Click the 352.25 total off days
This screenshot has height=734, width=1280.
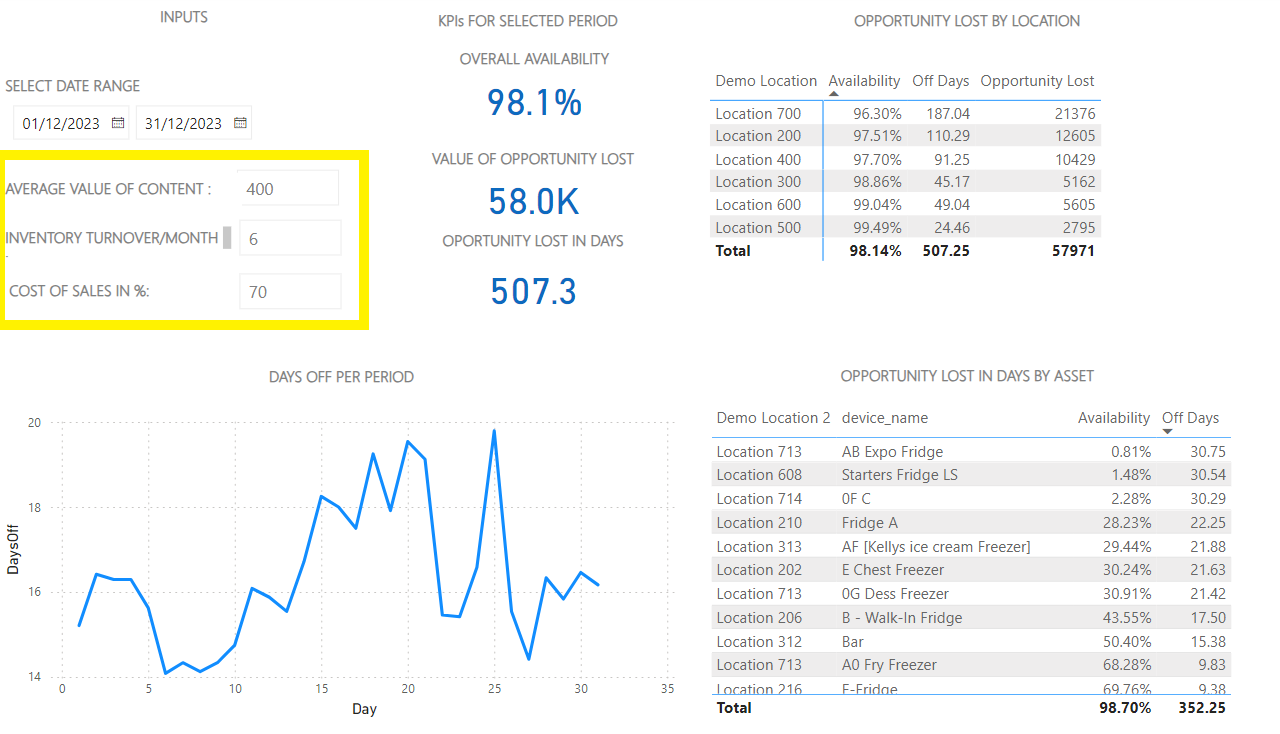[1202, 708]
